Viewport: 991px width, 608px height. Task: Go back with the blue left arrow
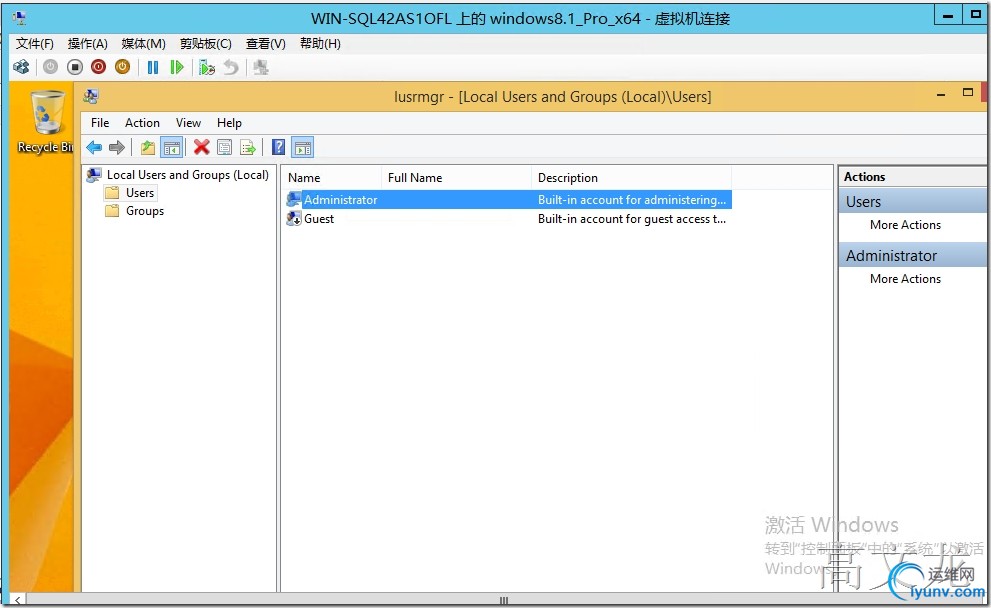[x=94, y=148]
